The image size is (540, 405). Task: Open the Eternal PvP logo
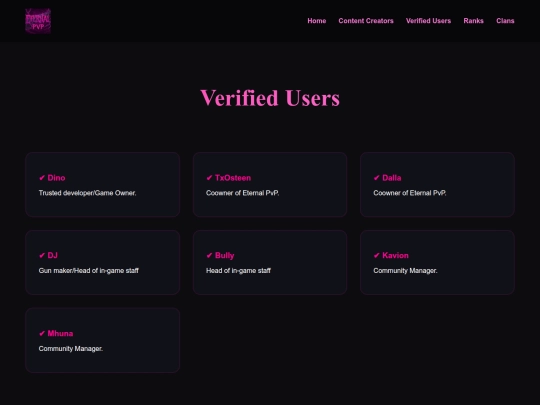(x=38, y=21)
